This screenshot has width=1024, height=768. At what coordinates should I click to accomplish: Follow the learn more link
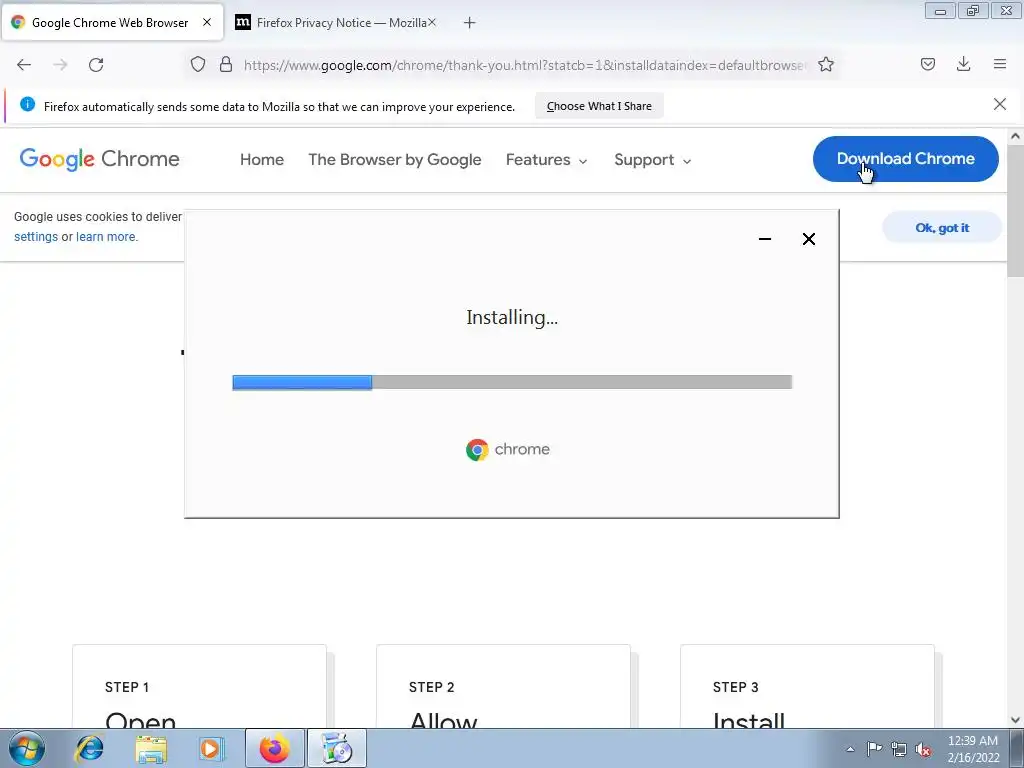[x=106, y=236]
